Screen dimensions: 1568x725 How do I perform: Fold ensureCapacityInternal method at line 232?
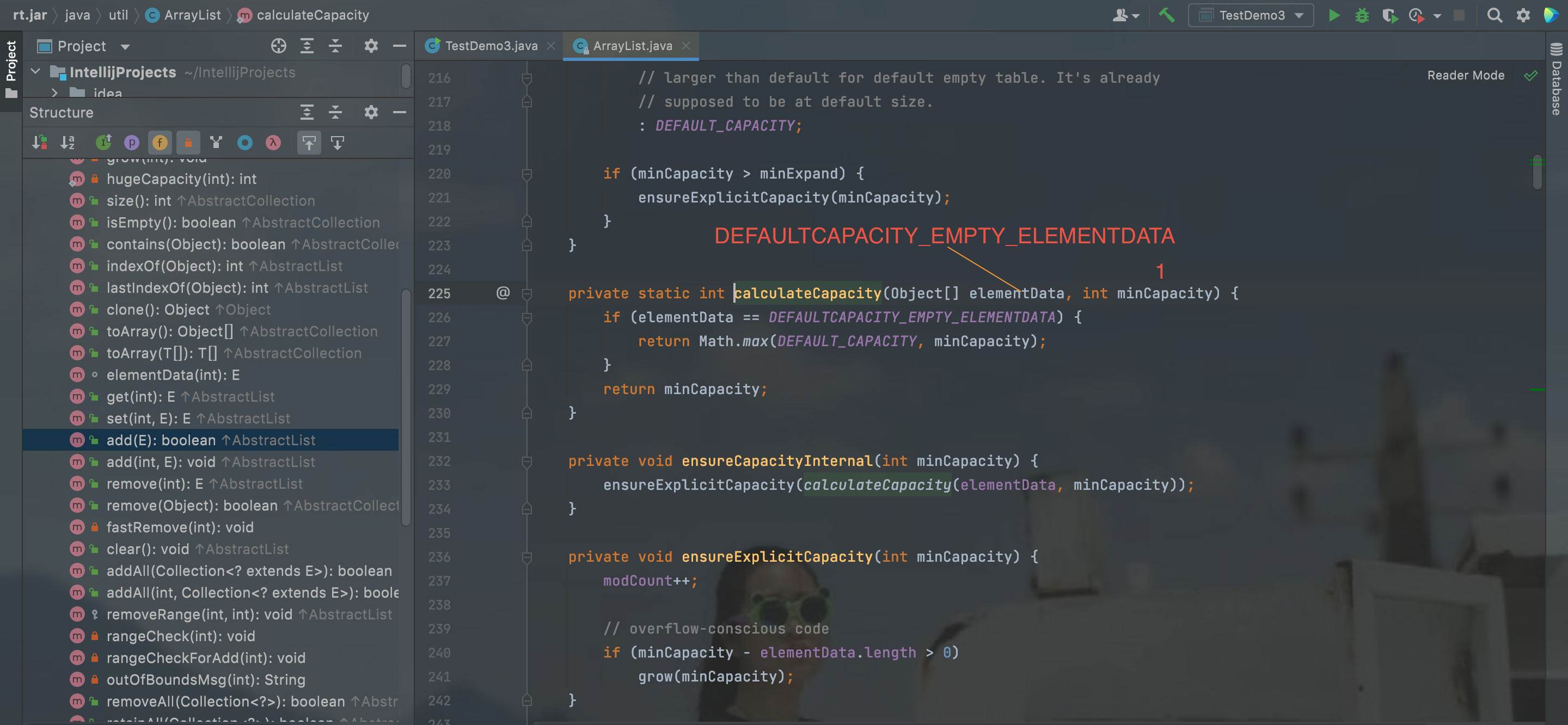[527, 462]
